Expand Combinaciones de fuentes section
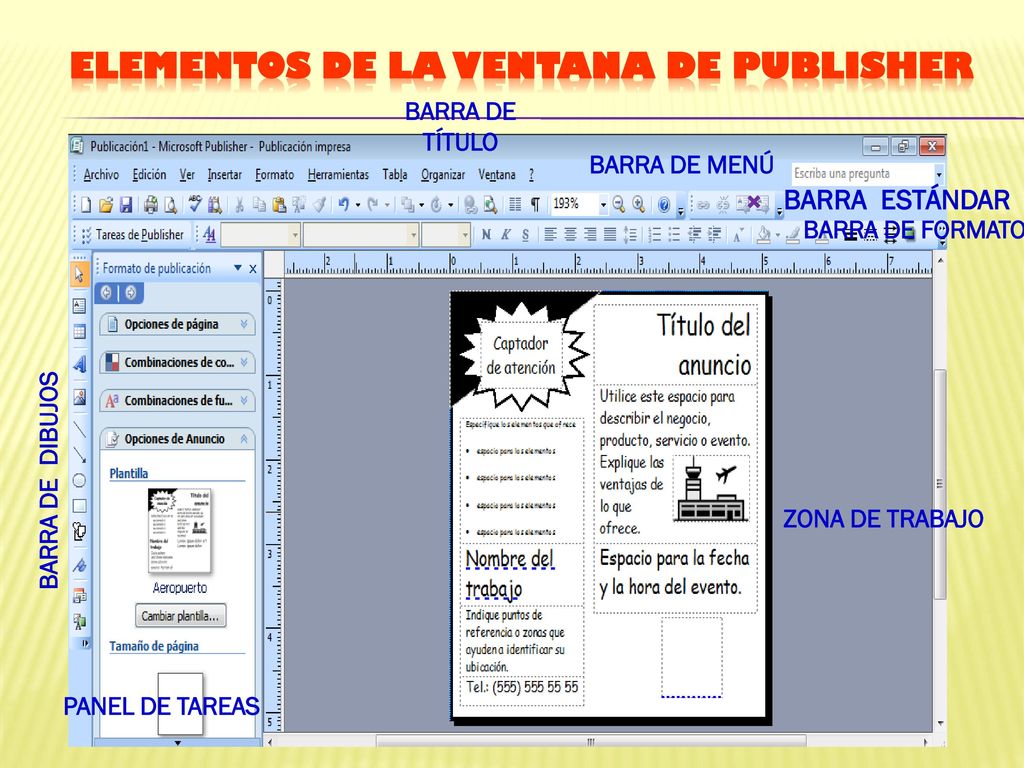 pos(177,400)
